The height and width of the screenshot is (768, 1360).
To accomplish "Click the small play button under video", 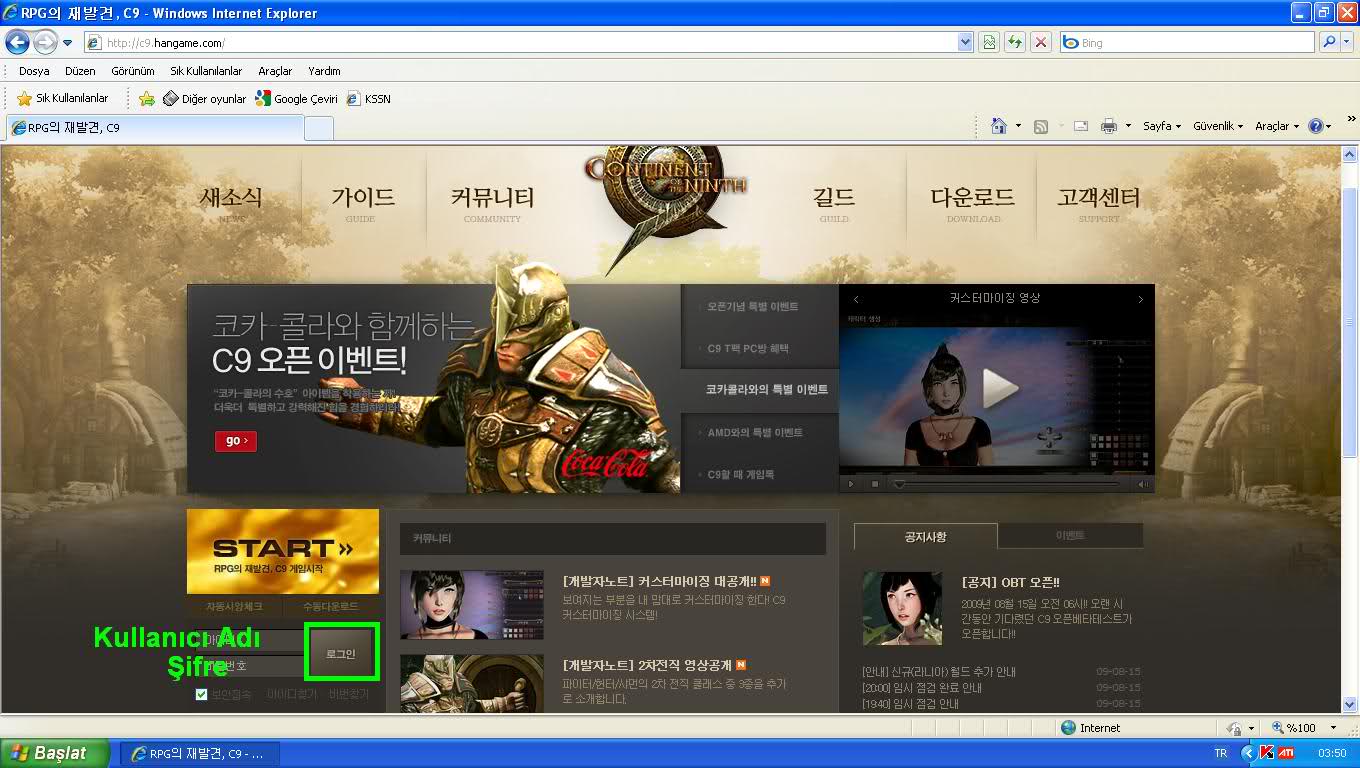I will 852,484.
